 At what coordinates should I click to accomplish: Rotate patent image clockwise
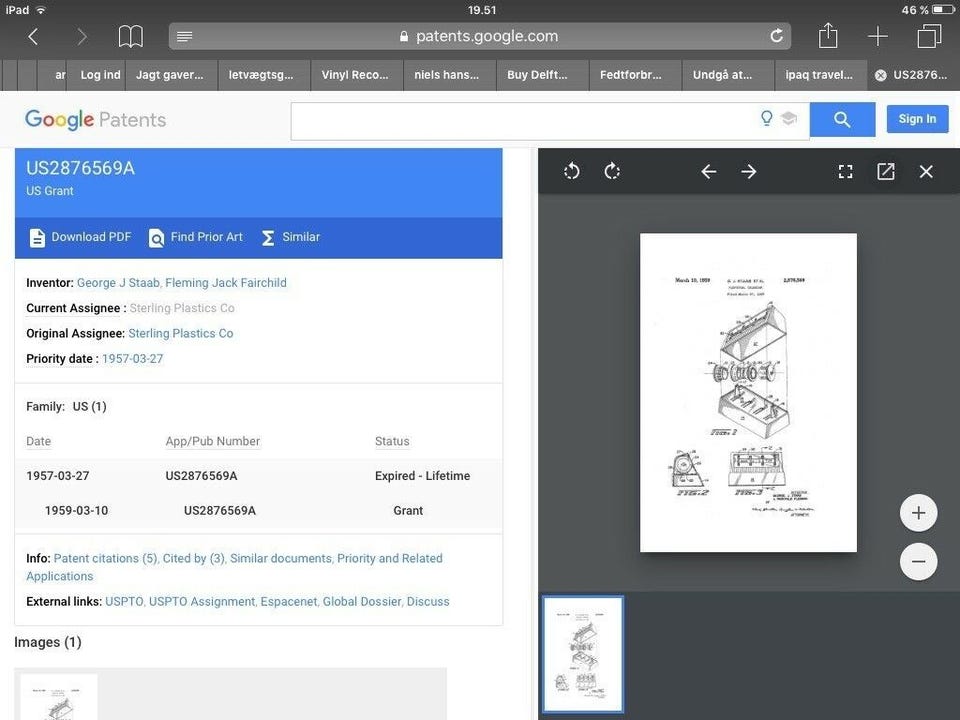click(612, 171)
